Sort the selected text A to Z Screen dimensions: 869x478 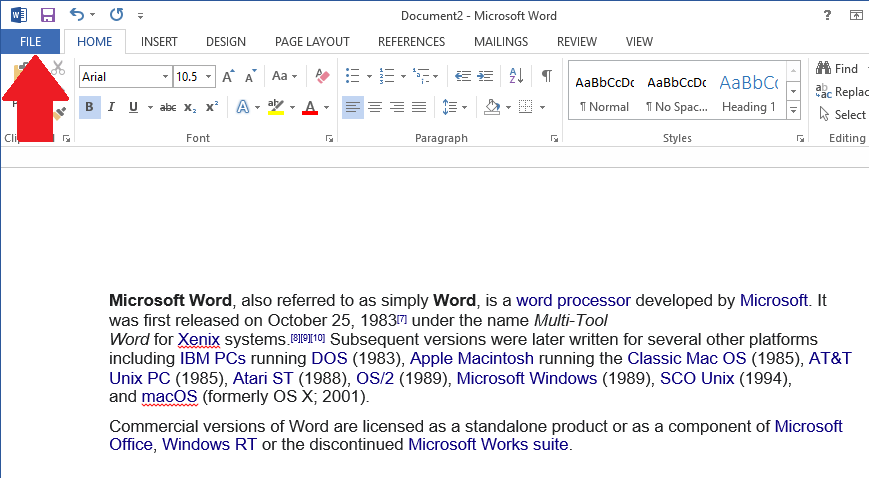tap(516, 75)
